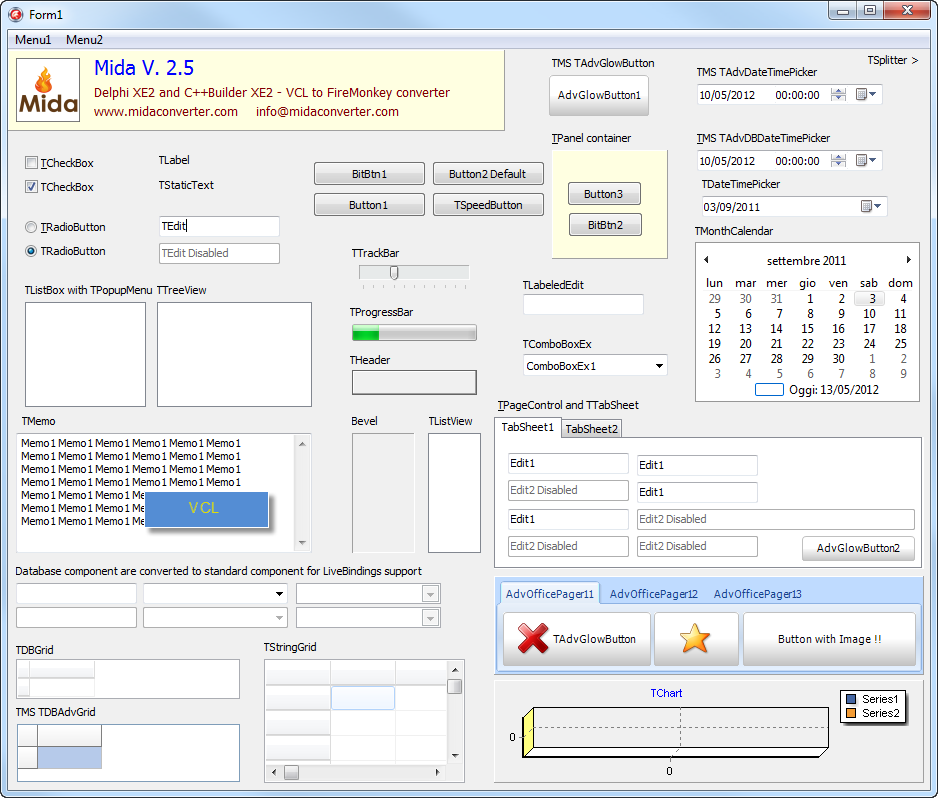Select the first TRadioButton
The width and height of the screenshot is (938, 798).
point(31,227)
